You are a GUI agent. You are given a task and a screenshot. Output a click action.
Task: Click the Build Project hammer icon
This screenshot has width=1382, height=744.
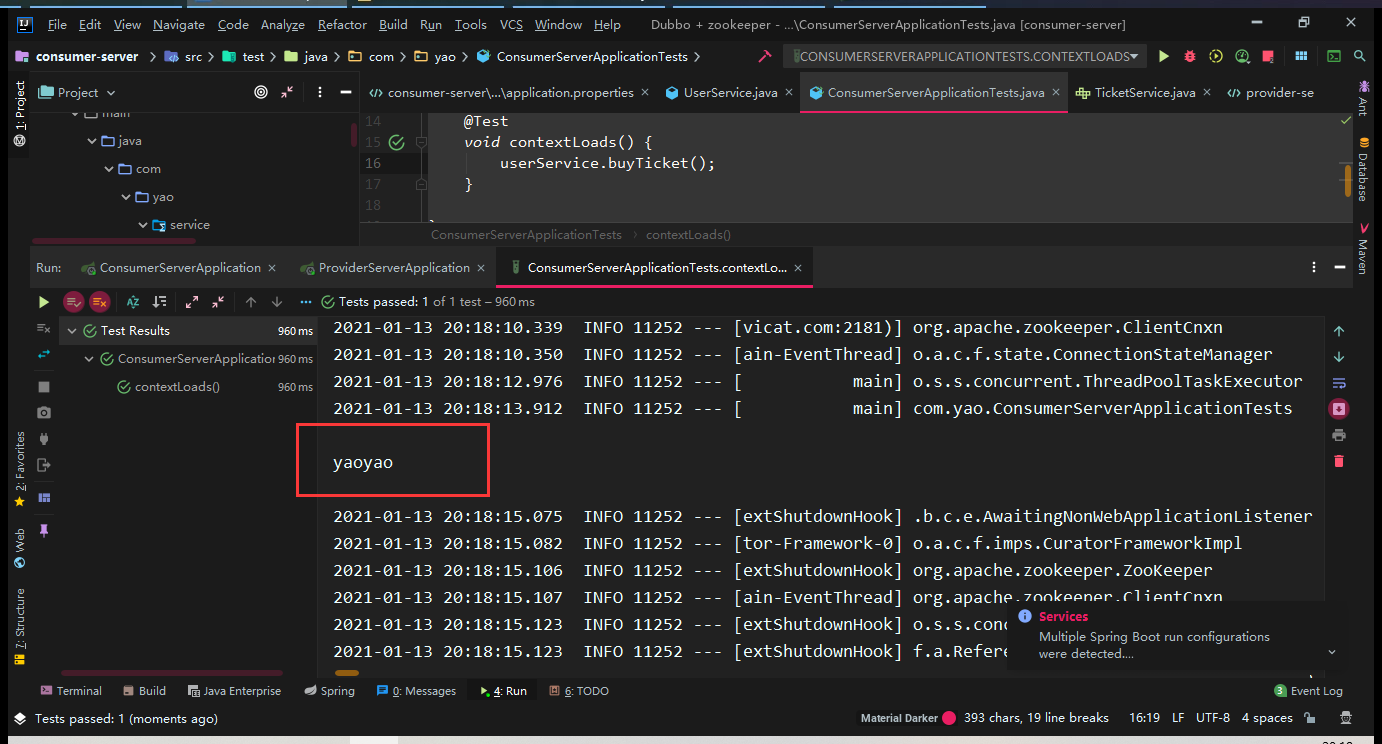[x=765, y=57]
